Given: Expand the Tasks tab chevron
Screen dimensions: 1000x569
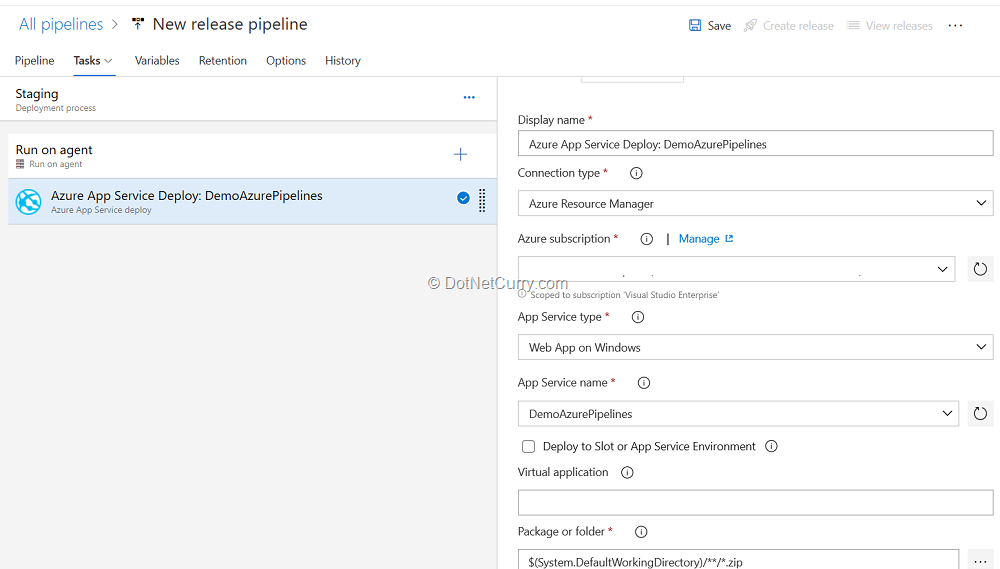Looking at the screenshot, I should [x=108, y=61].
